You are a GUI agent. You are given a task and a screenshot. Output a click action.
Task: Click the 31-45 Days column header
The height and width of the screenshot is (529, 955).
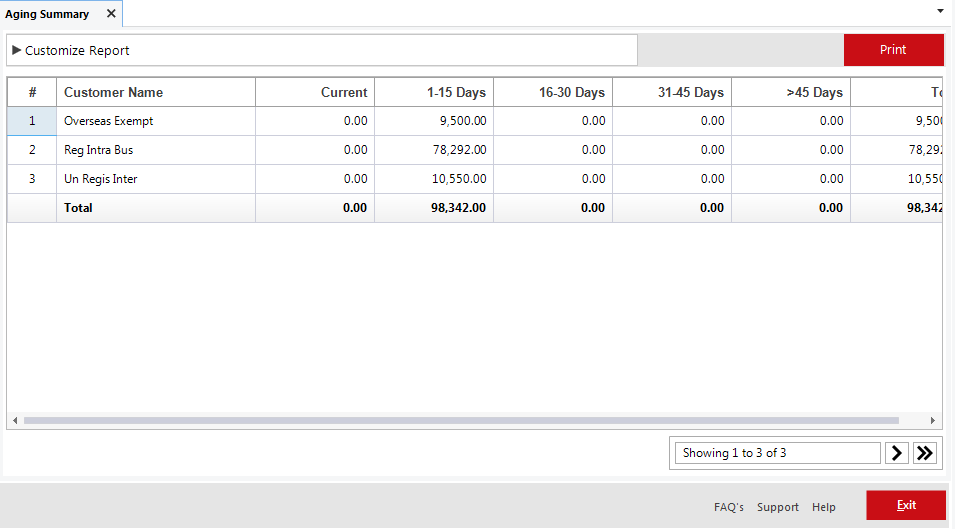(672, 93)
